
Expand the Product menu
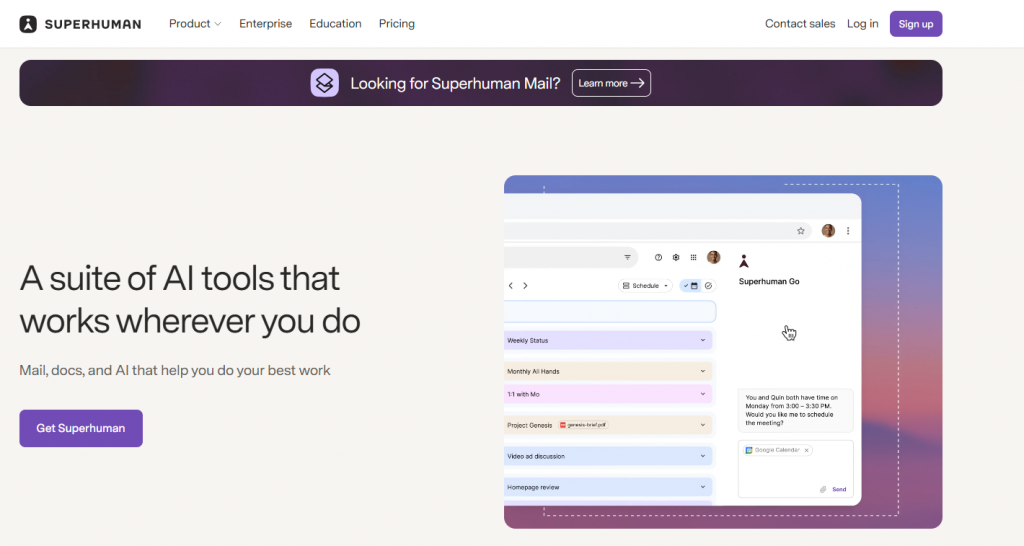195,24
